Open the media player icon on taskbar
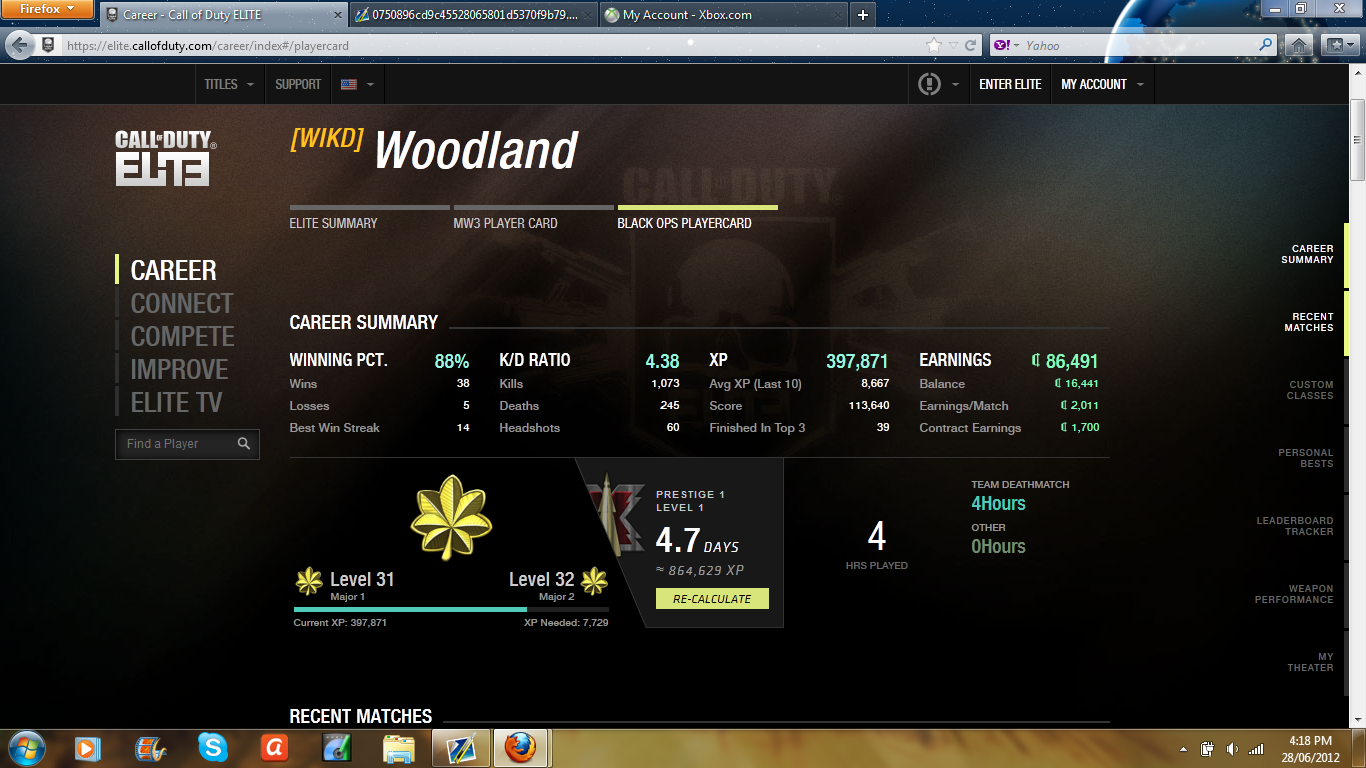Screen dimensions: 1366x768 coord(88,747)
